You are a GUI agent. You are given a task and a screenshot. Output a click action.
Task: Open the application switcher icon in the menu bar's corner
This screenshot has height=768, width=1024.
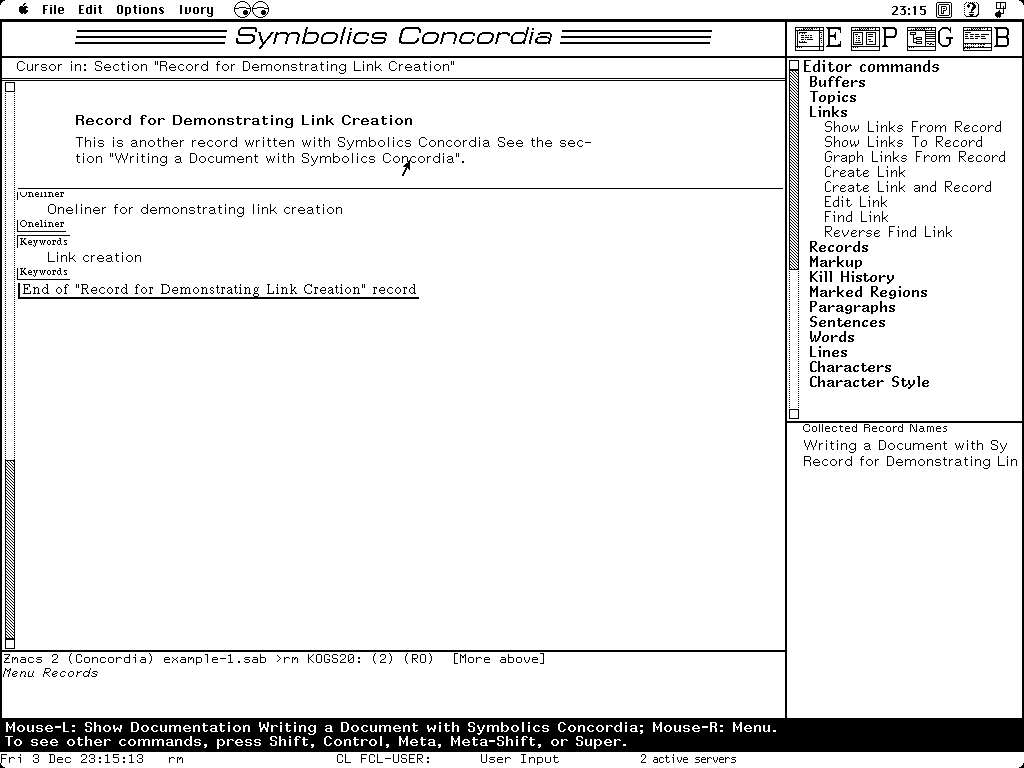pyautogui.click(x=1000, y=10)
